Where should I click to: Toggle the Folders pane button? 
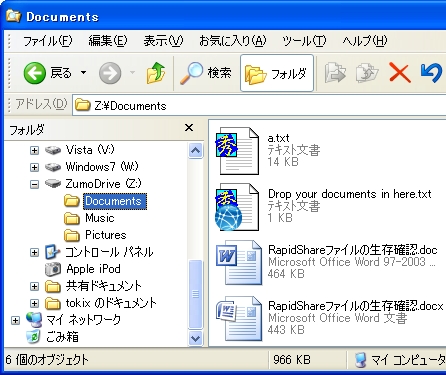tap(277, 73)
